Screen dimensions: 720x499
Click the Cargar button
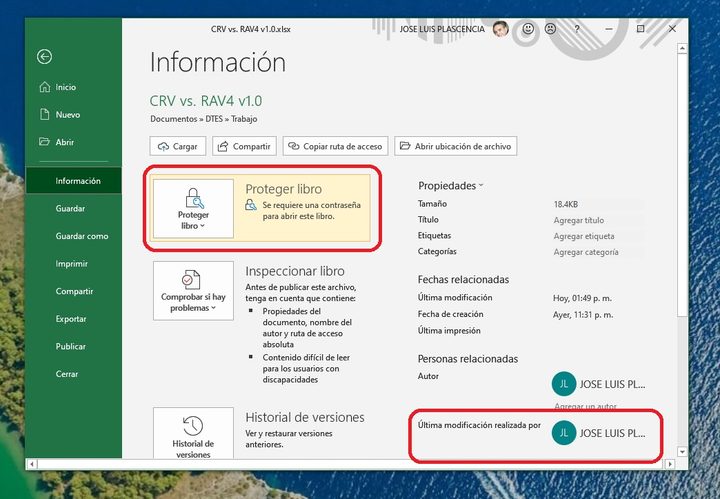pos(177,146)
